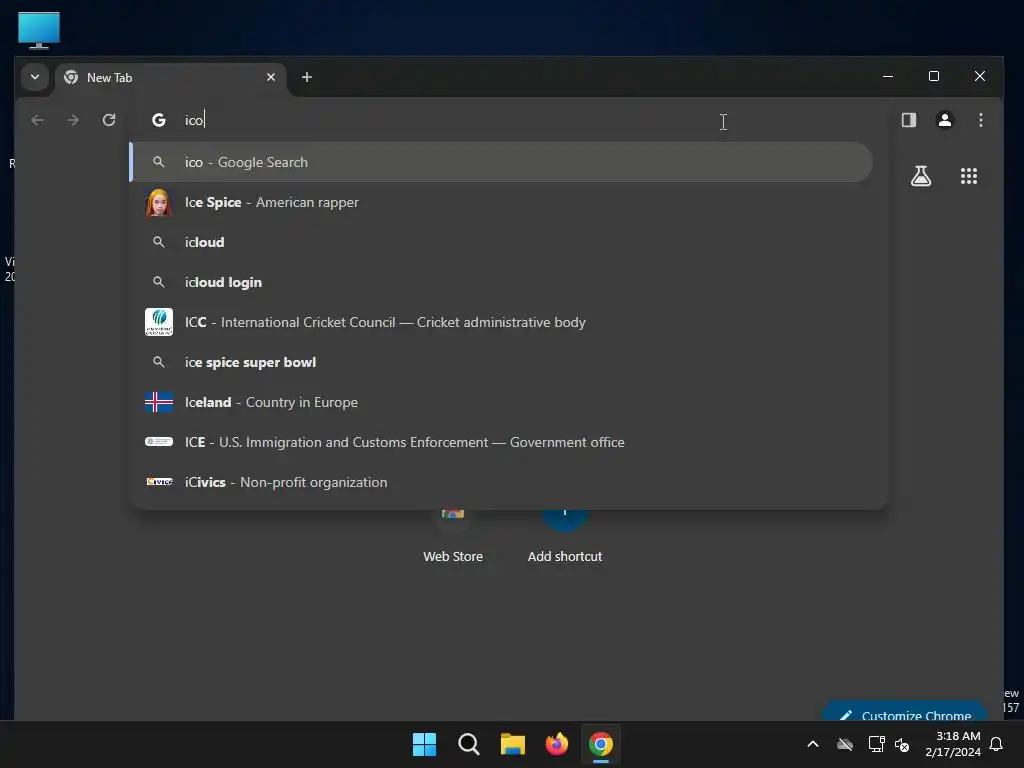1024x768 pixels.
Task: Open the Windows Start menu
Action: (x=424, y=744)
